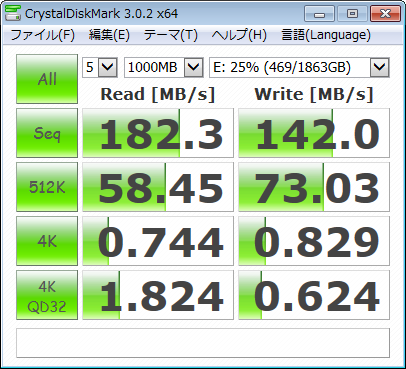Screen dimensions: 406x369
Task: Expand the E: drive selection dropdown
Action: [x=380, y=68]
